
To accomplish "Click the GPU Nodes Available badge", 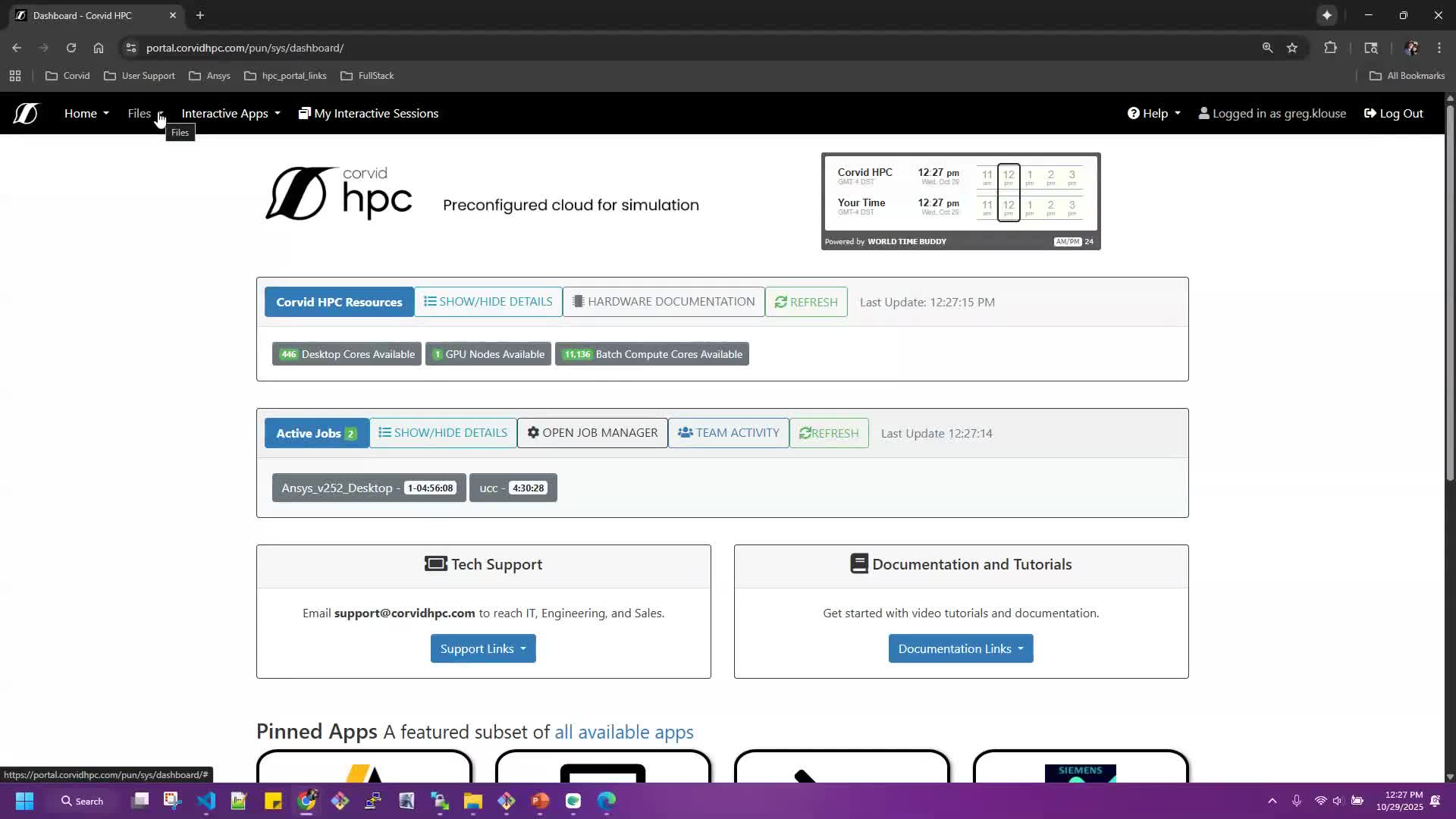I will 488,354.
